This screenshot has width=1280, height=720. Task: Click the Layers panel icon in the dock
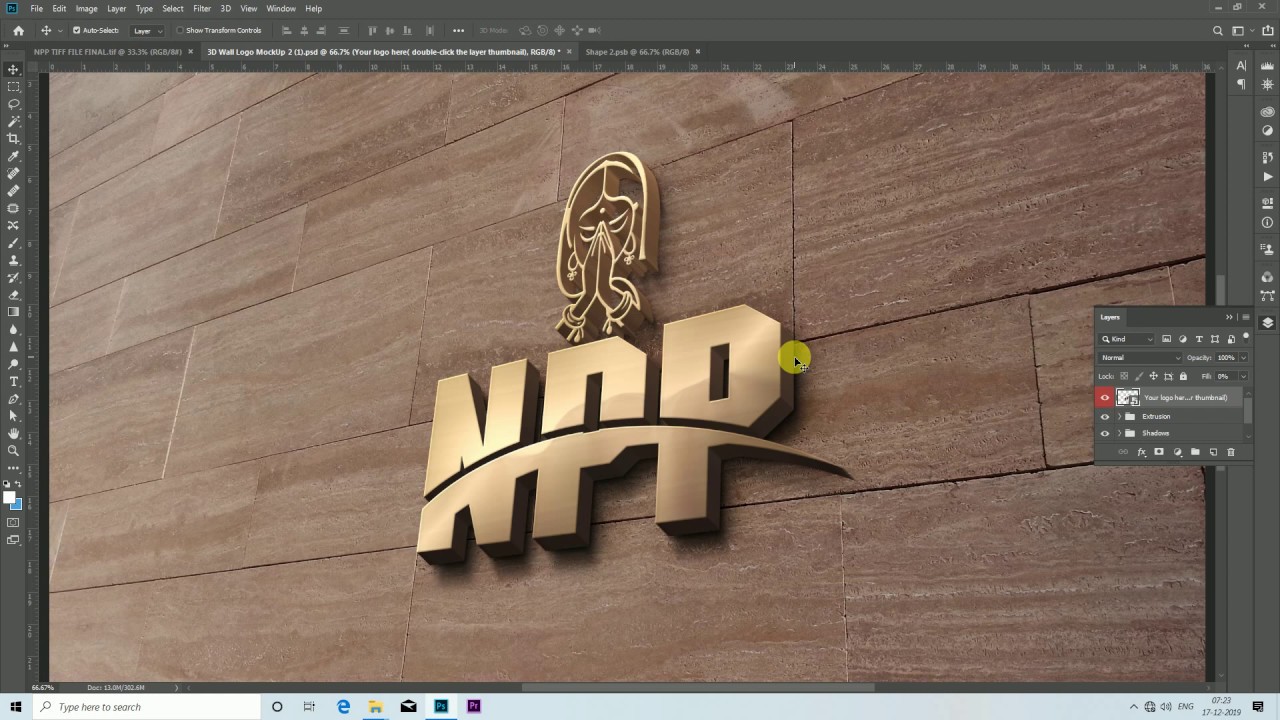(x=1268, y=322)
